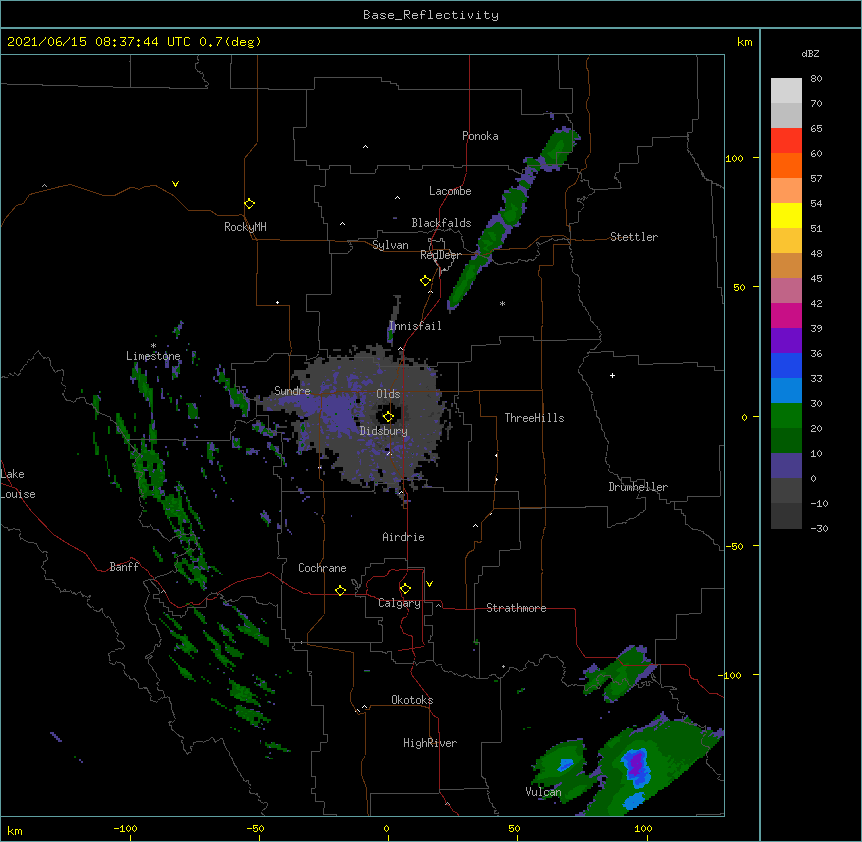Click the Ponoka city label

pyautogui.click(x=480, y=136)
